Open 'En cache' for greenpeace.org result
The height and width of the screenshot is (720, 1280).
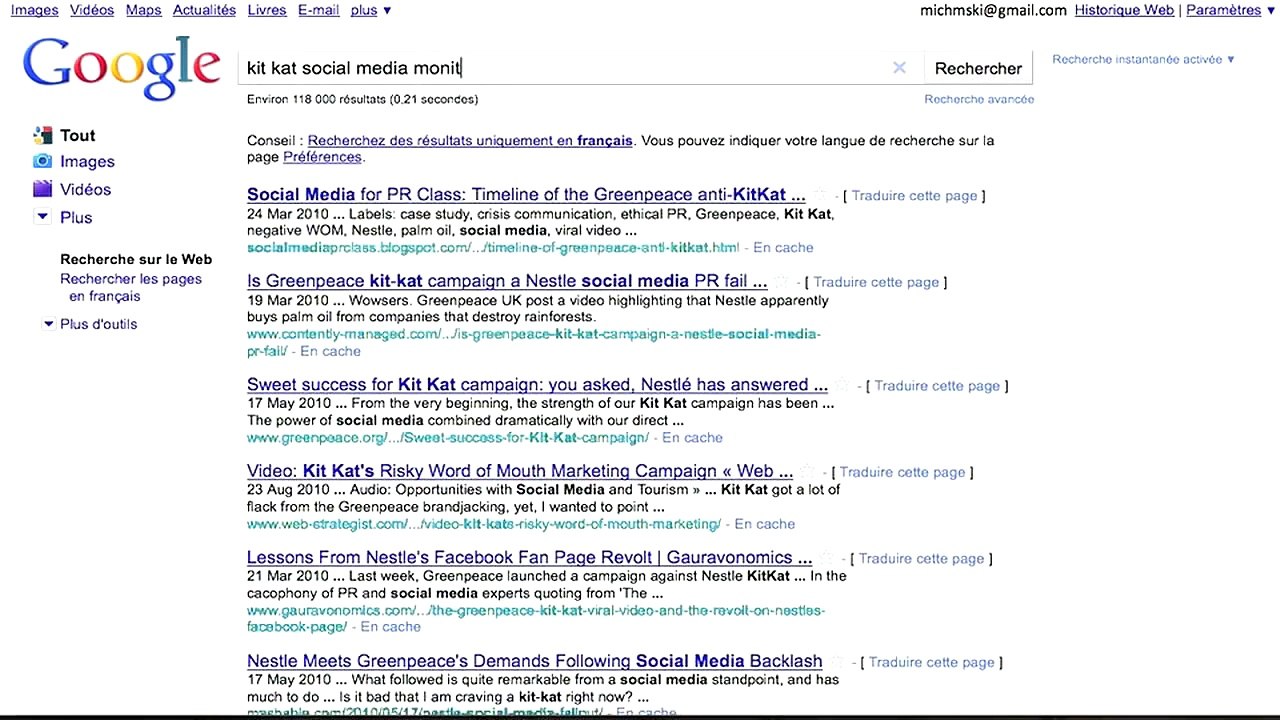coord(692,438)
